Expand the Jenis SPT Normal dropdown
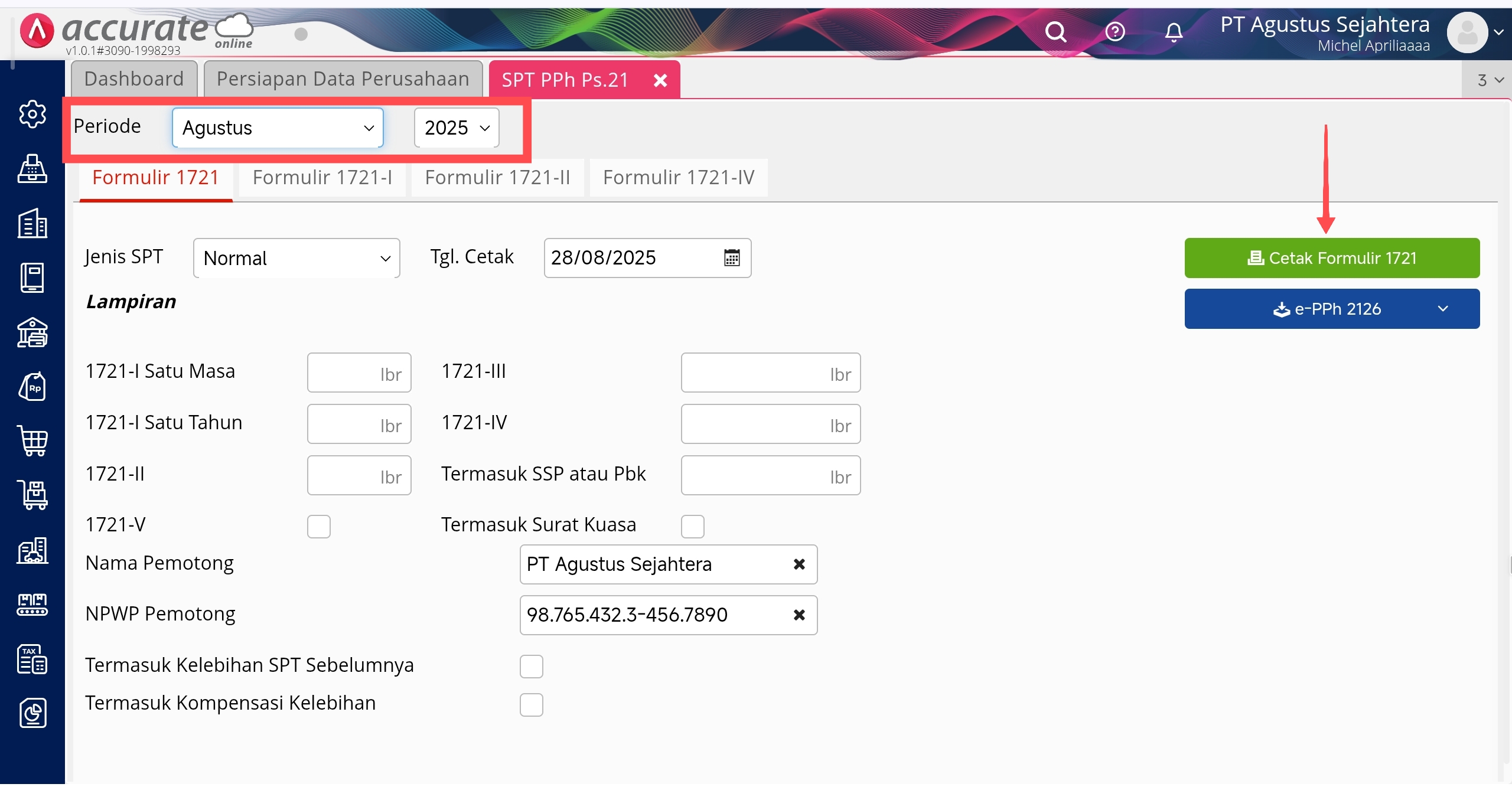Viewport: 1512px width, 787px height. [x=296, y=258]
